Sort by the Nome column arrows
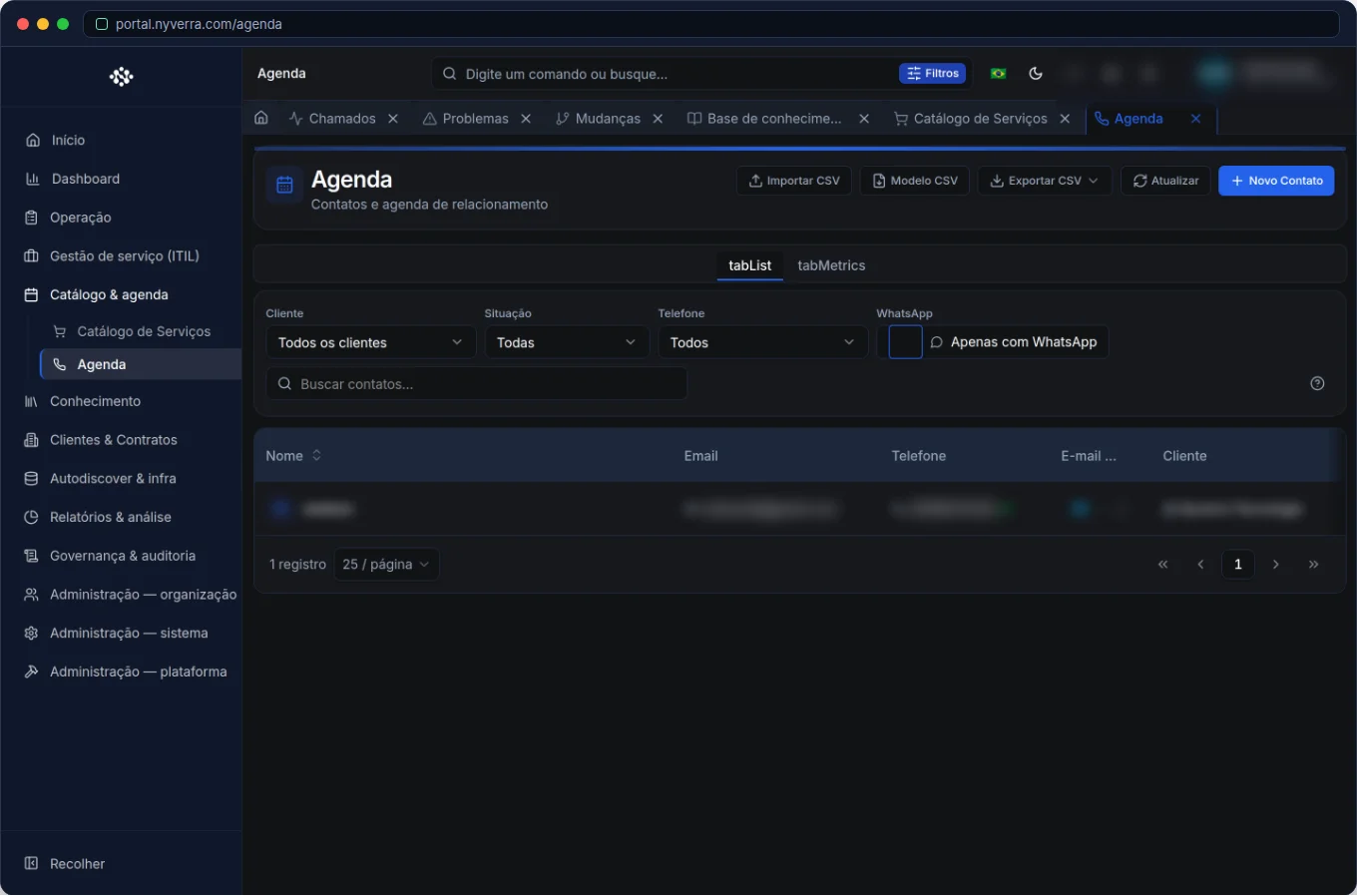Screen dimensions: 1357x896 [x=316, y=455]
